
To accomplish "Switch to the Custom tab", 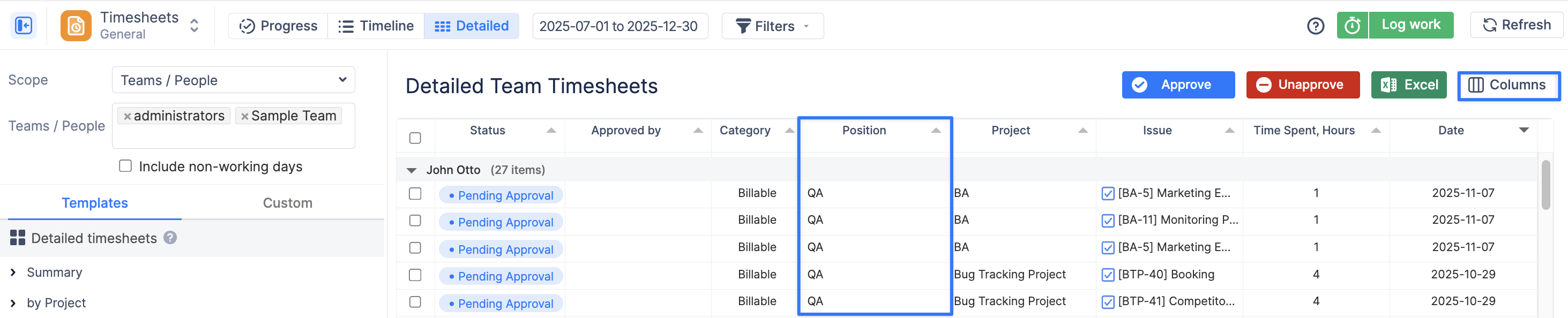I will pos(287,203).
